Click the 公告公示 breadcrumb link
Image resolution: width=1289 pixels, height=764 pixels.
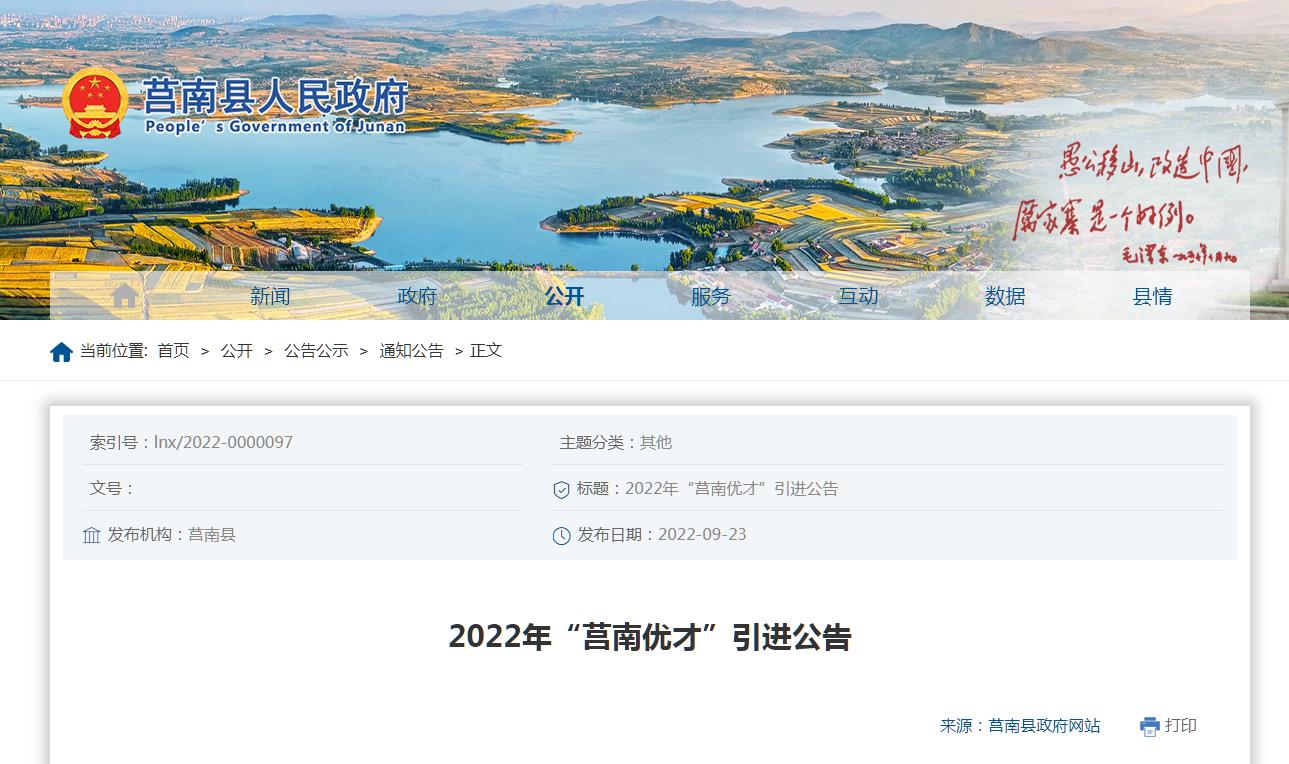[316, 351]
